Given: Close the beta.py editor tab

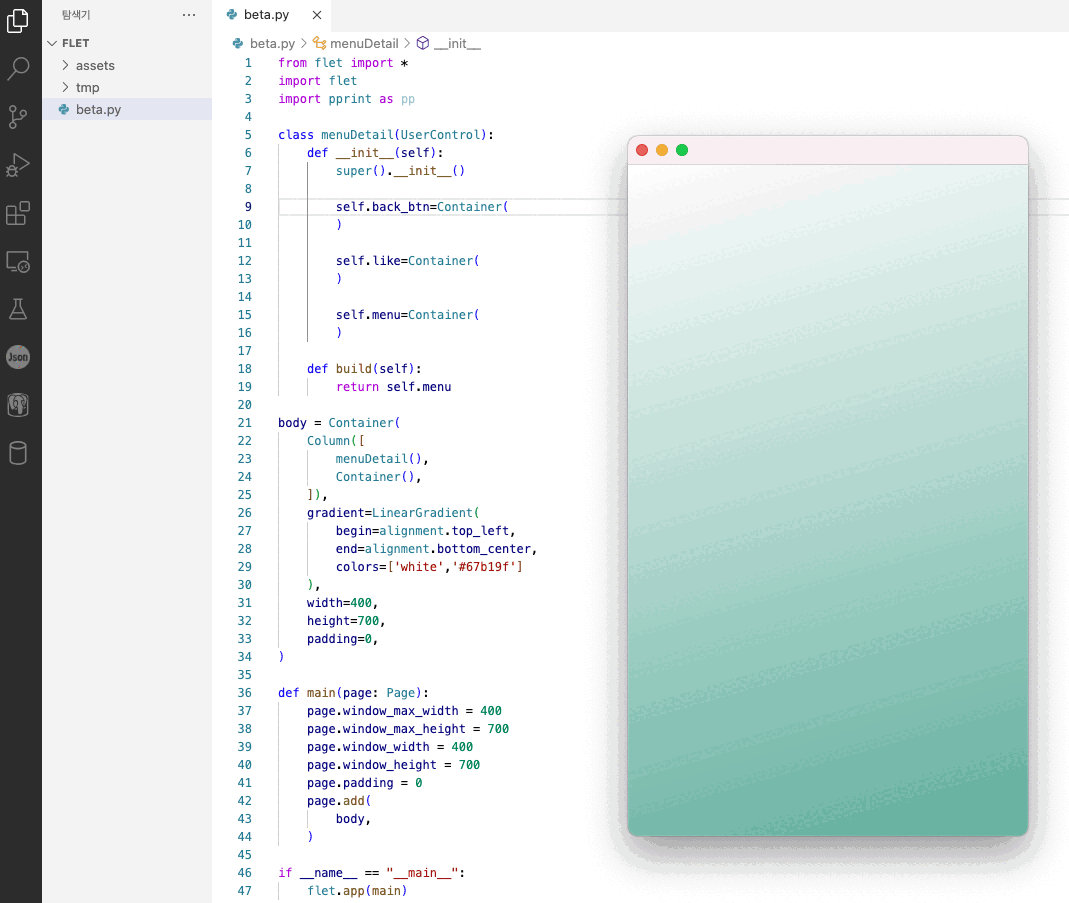Looking at the screenshot, I should tap(316, 15).
